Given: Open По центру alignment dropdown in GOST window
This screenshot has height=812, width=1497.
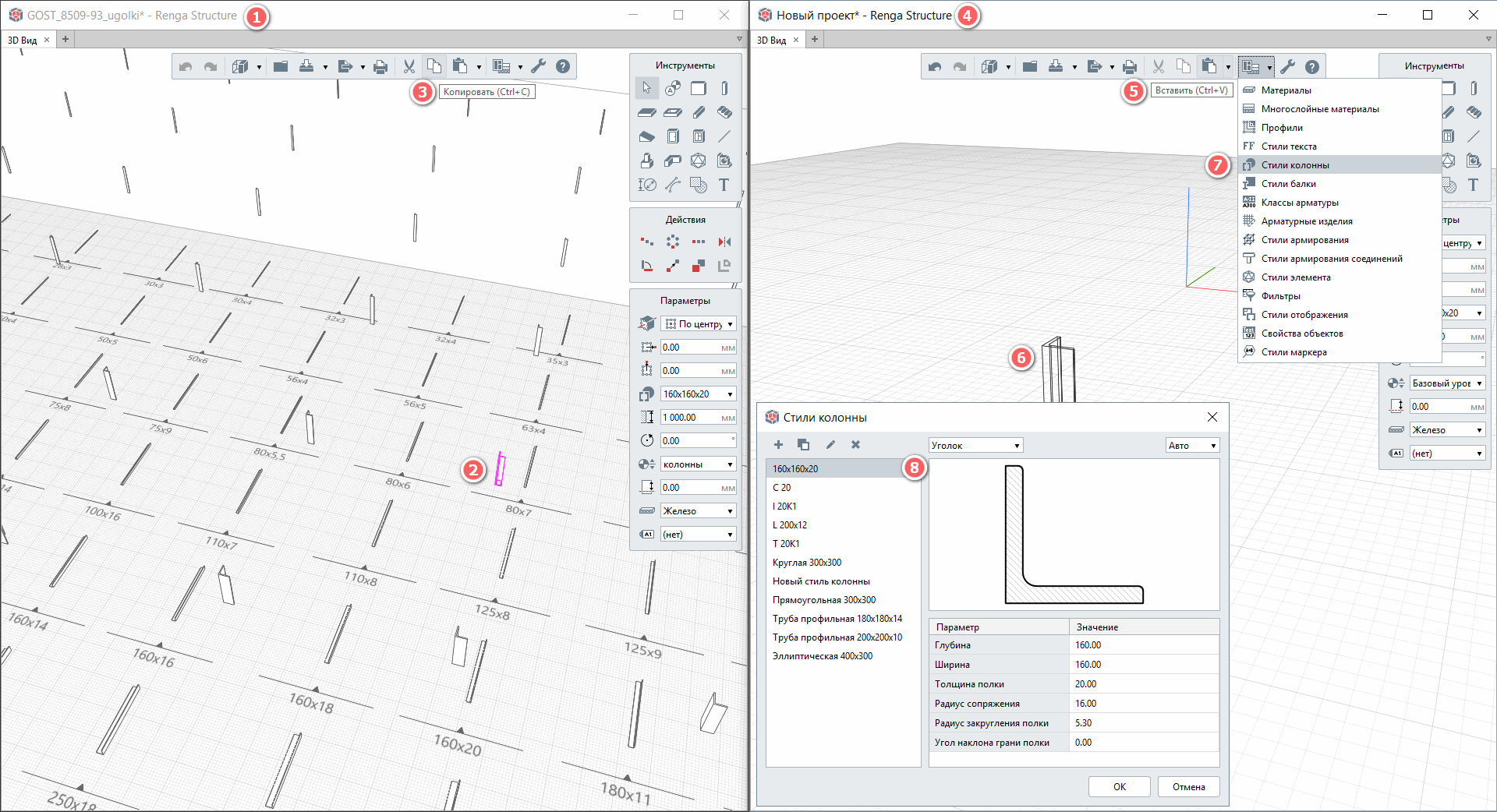Looking at the screenshot, I should point(699,324).
